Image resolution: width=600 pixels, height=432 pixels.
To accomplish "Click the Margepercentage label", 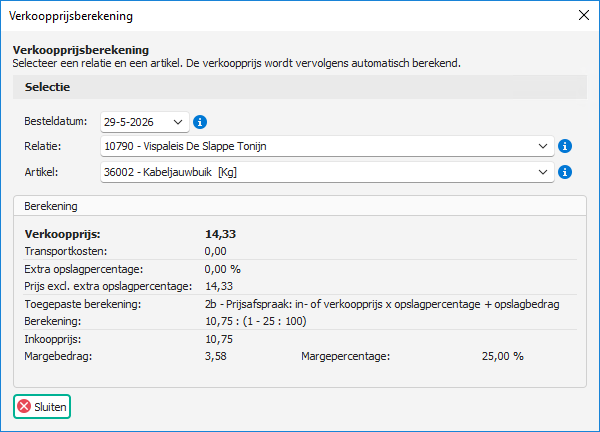I will tap(346, 356).
